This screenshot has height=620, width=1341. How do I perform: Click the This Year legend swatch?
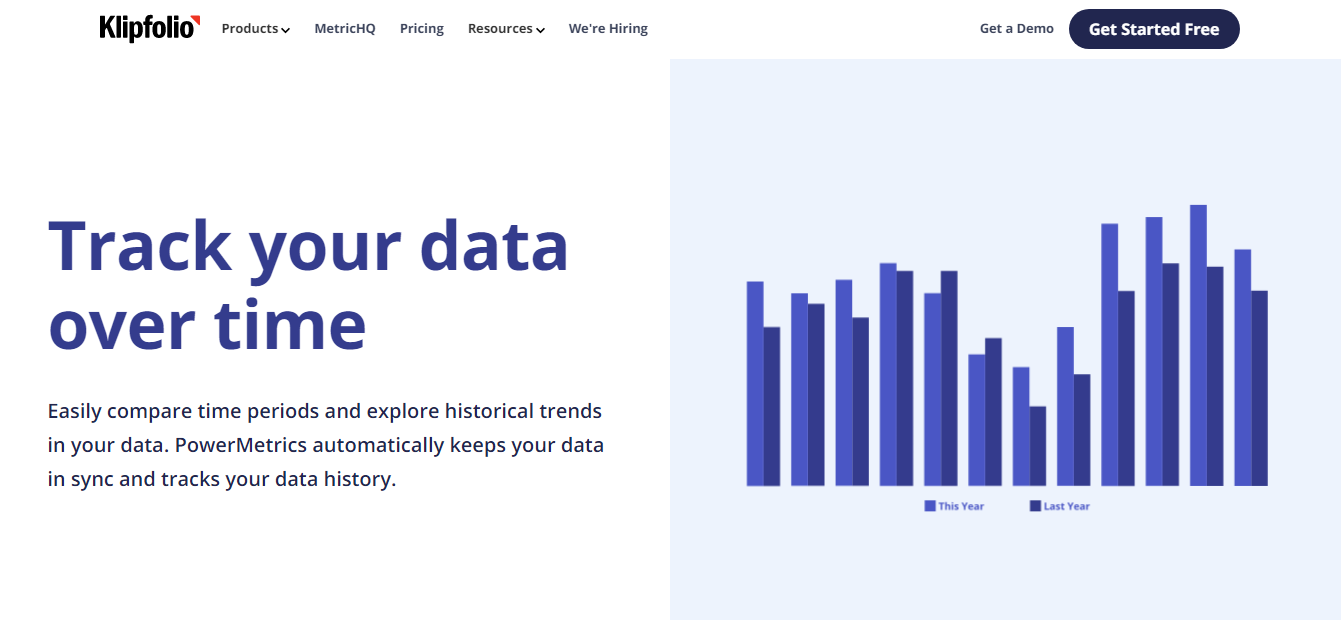point(930,506)
